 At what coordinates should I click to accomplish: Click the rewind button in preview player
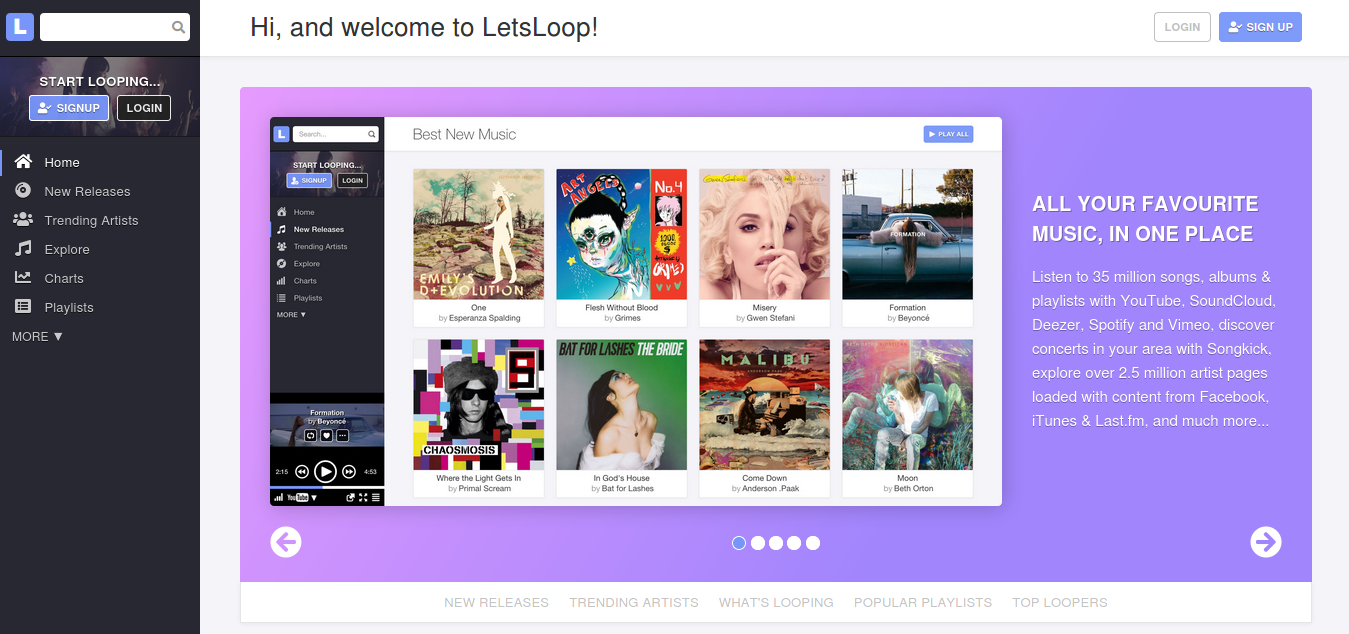[x=302, y=471]
